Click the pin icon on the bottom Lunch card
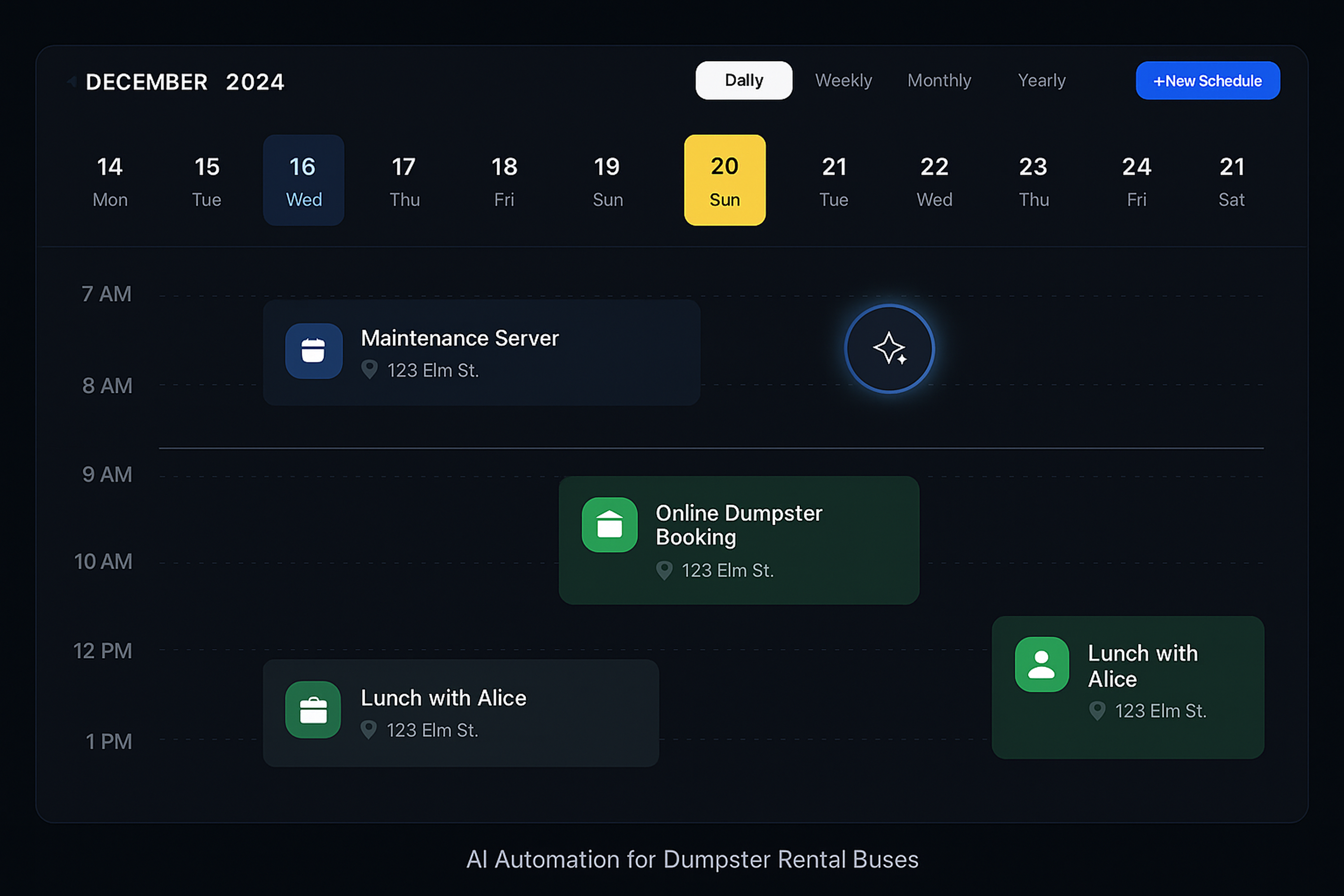1344x896 pixels. click(x=369, y=729)
